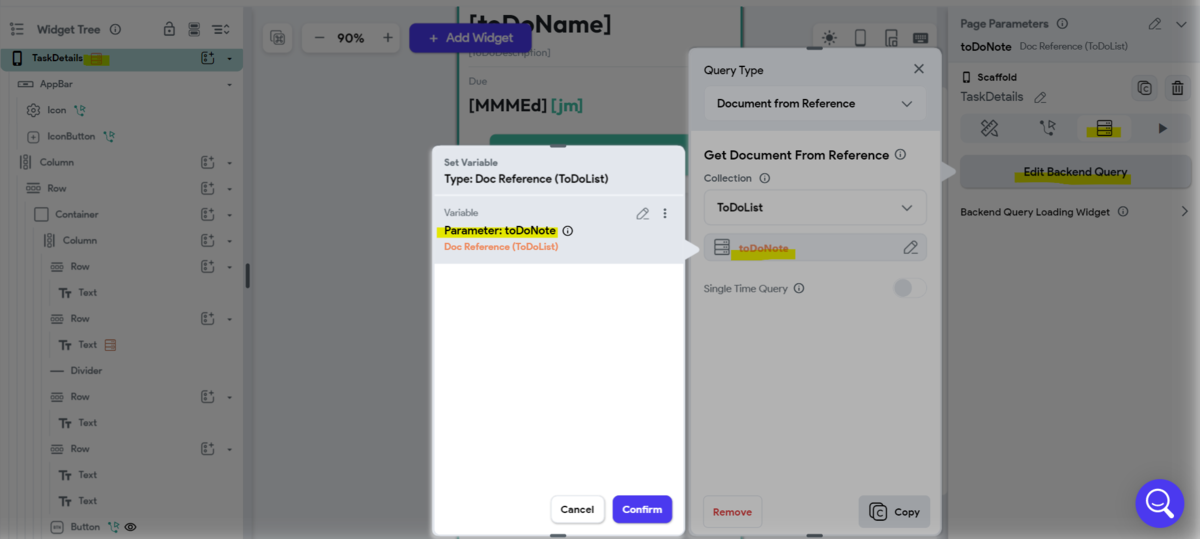Edit page parameters pencil icon
The width and height of the screenshot is (1200, 539).
click(x=1155, y=24)
